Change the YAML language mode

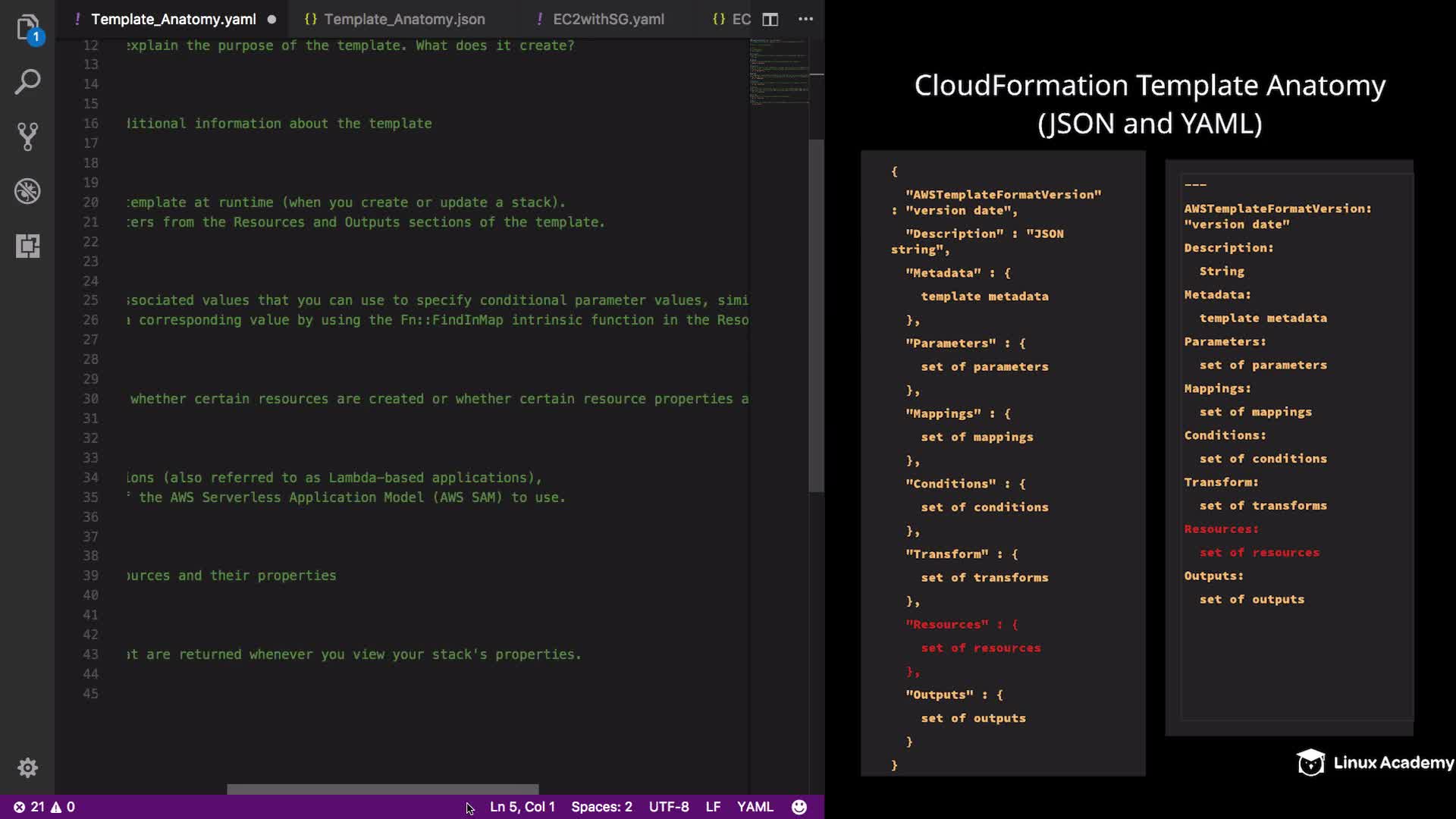click(755, 807)
